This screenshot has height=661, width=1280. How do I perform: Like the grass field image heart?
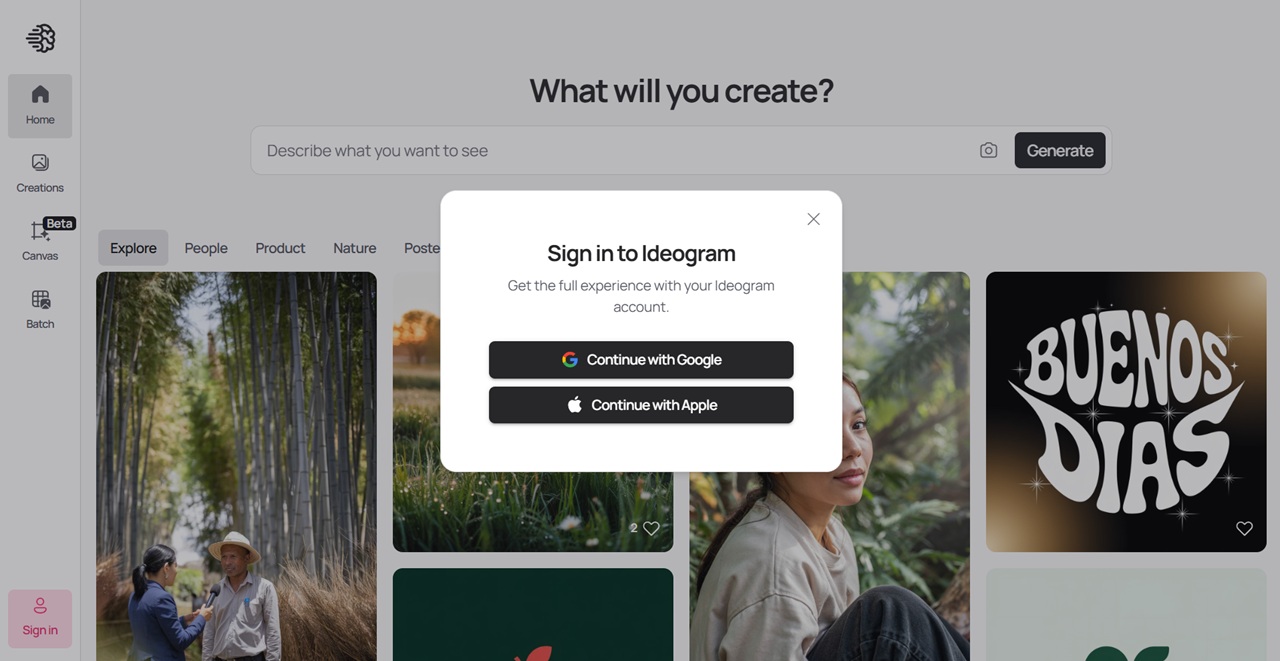651,528
